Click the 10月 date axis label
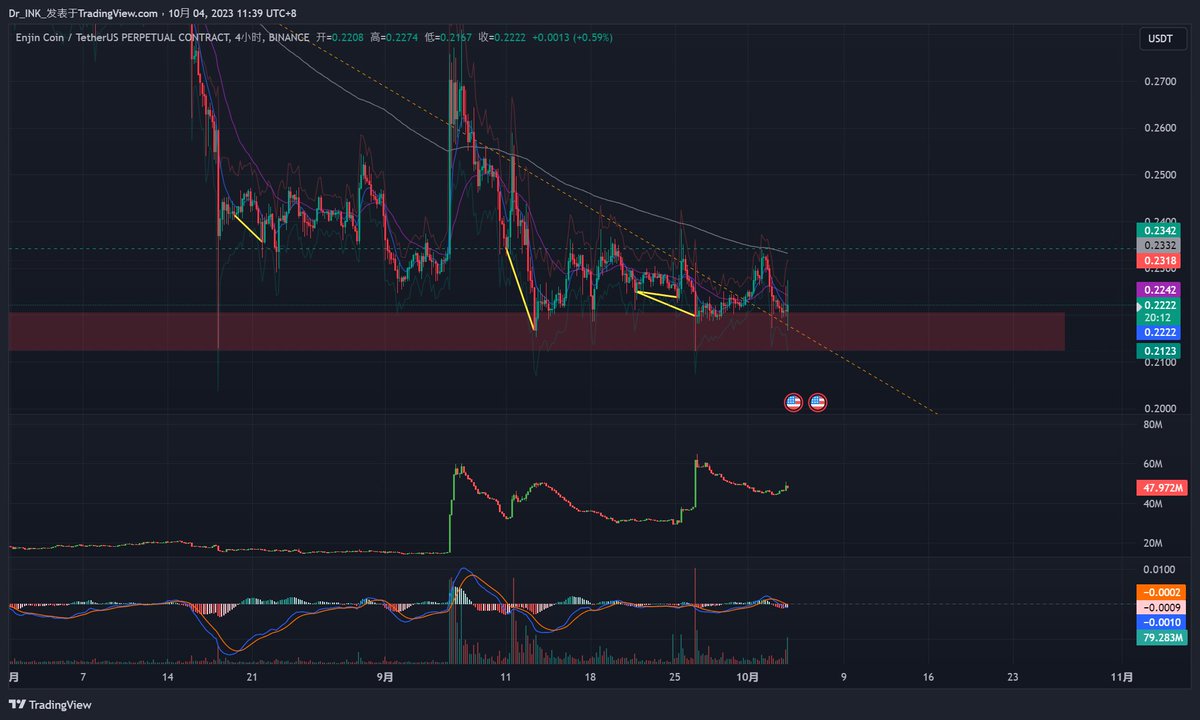The width and height of the screenshot is (1200, 720). coord(749,677)
